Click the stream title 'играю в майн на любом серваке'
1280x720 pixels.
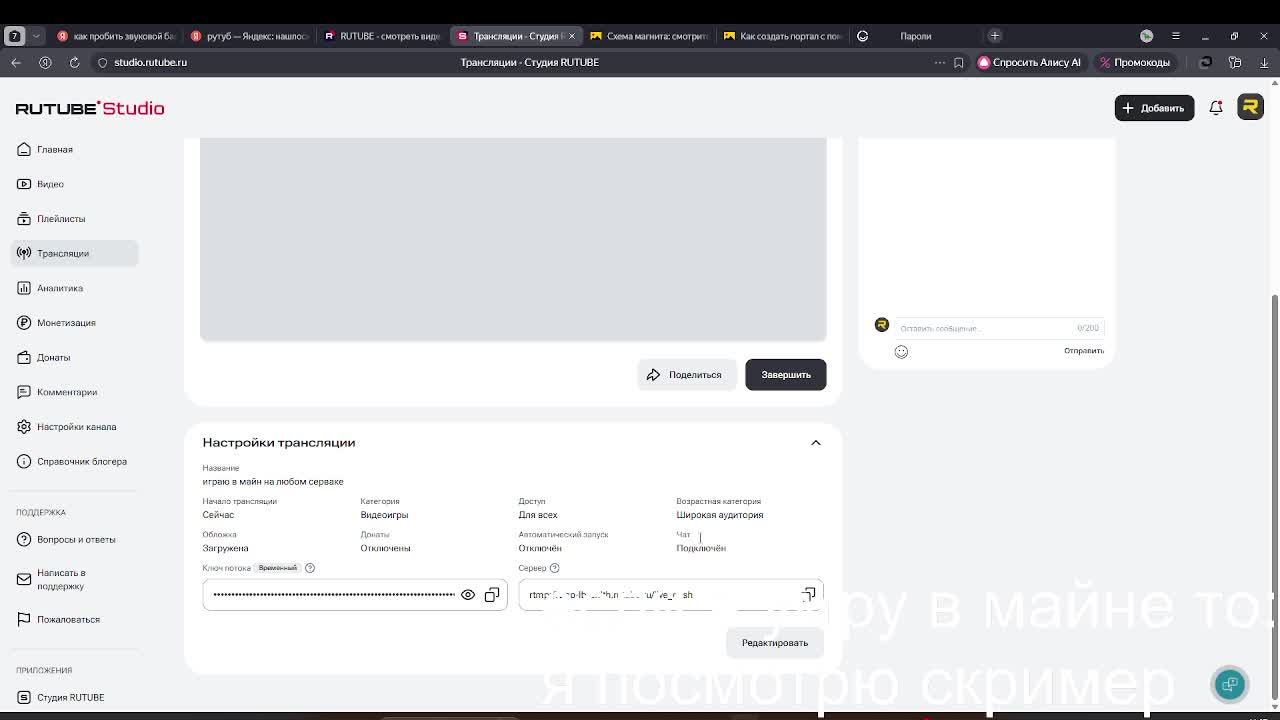click(x=273, y=482)
